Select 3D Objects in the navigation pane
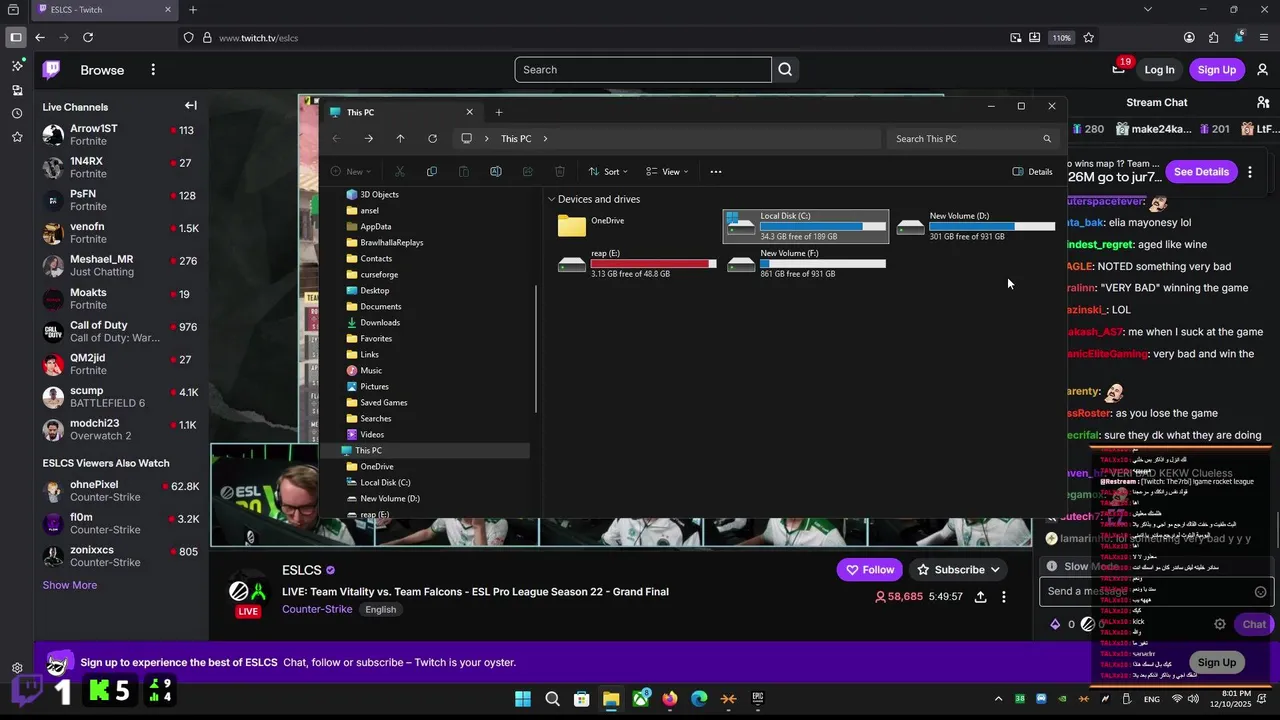The image size is (1280, 720). [379, 195]
